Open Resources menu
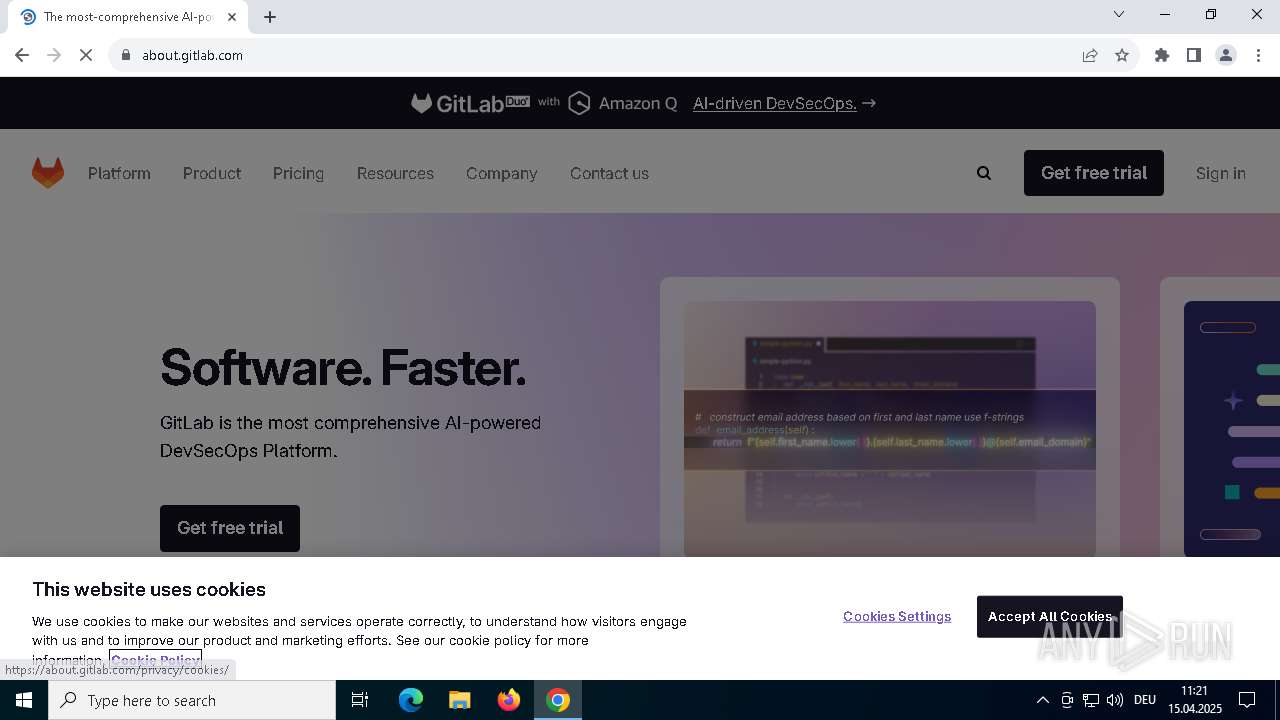The width and height of the screenshot is (1280, 720). 395,173
